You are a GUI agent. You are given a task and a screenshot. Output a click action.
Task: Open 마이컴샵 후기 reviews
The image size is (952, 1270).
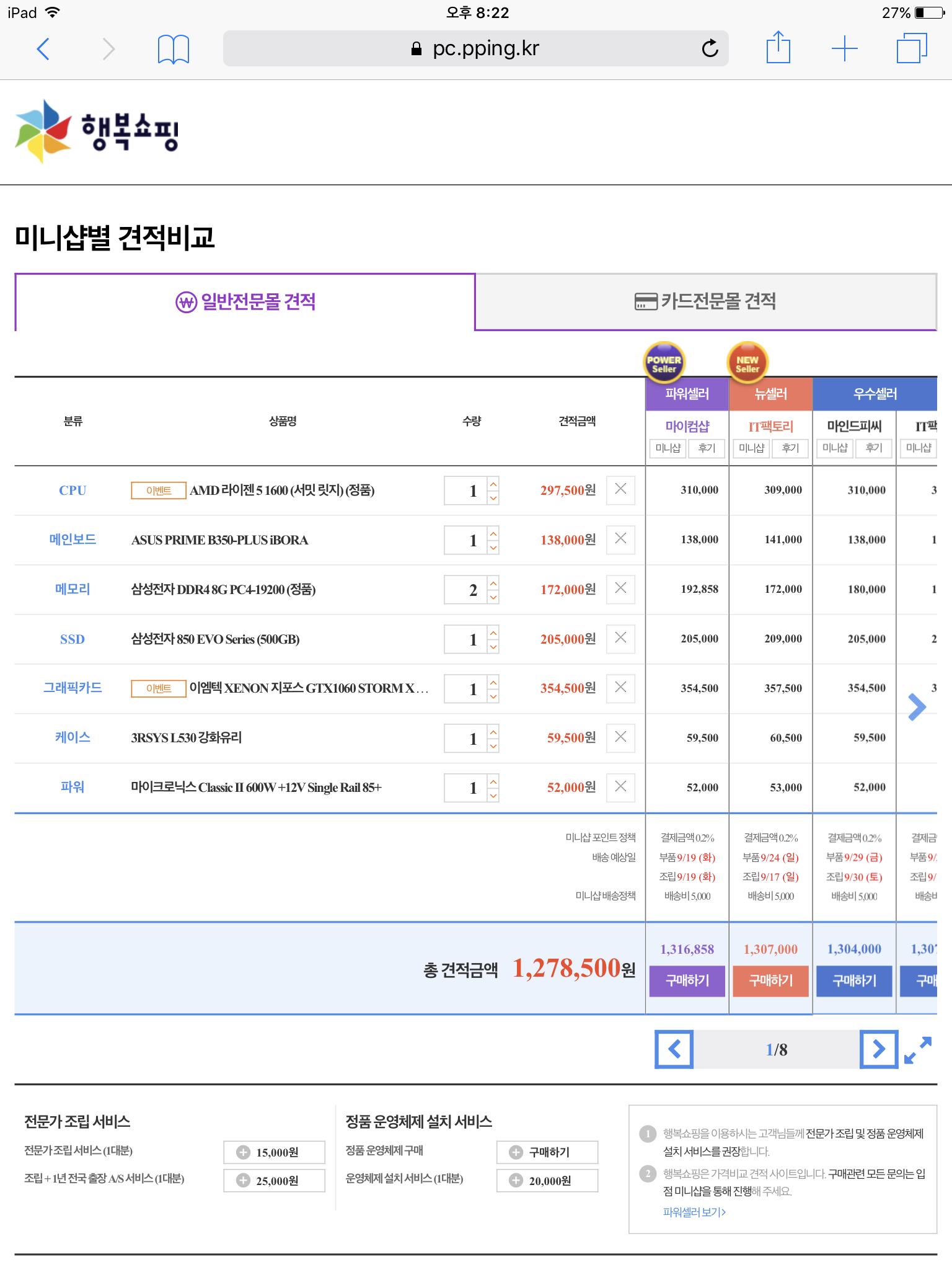[707, 448]
